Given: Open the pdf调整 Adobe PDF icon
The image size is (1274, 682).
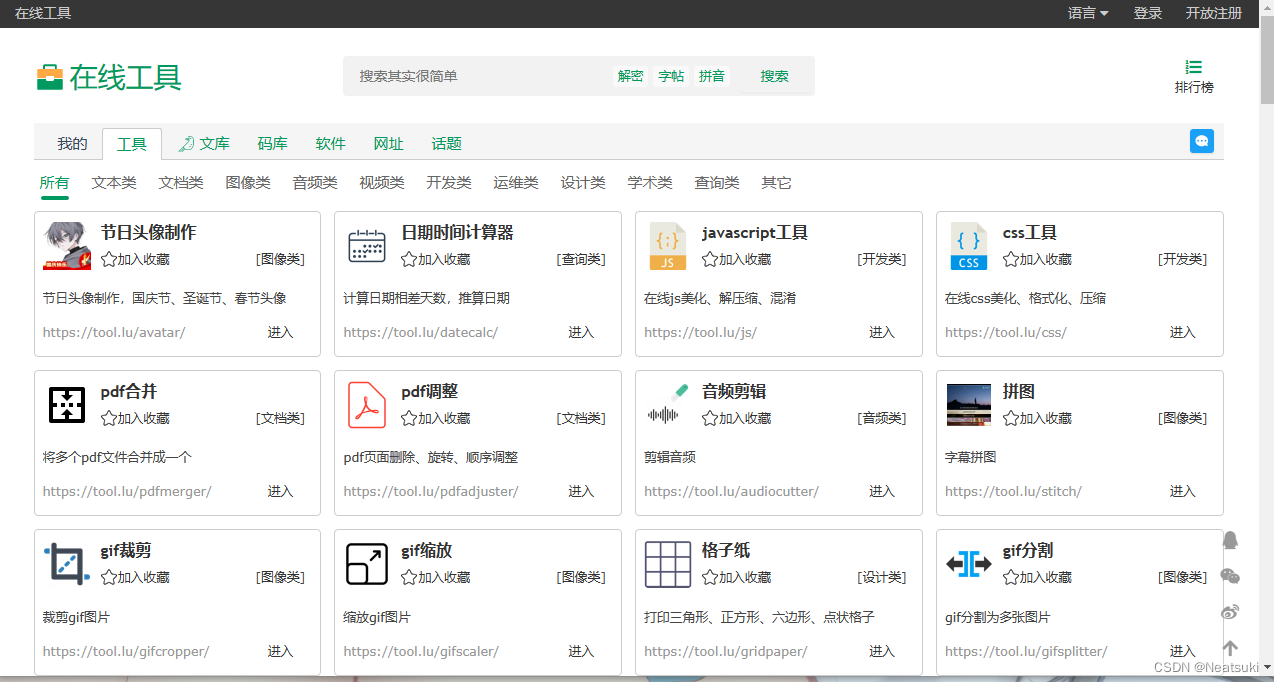Looking at the screenshot, I should [x=367, y=404].
